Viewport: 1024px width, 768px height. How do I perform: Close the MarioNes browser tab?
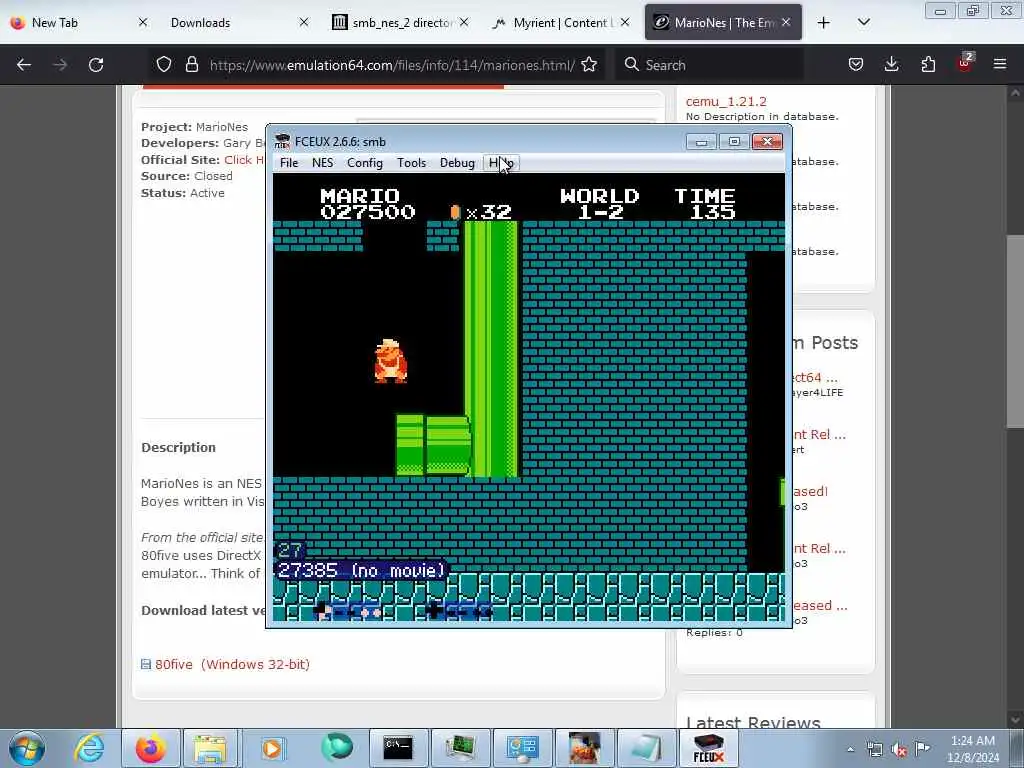786,22
